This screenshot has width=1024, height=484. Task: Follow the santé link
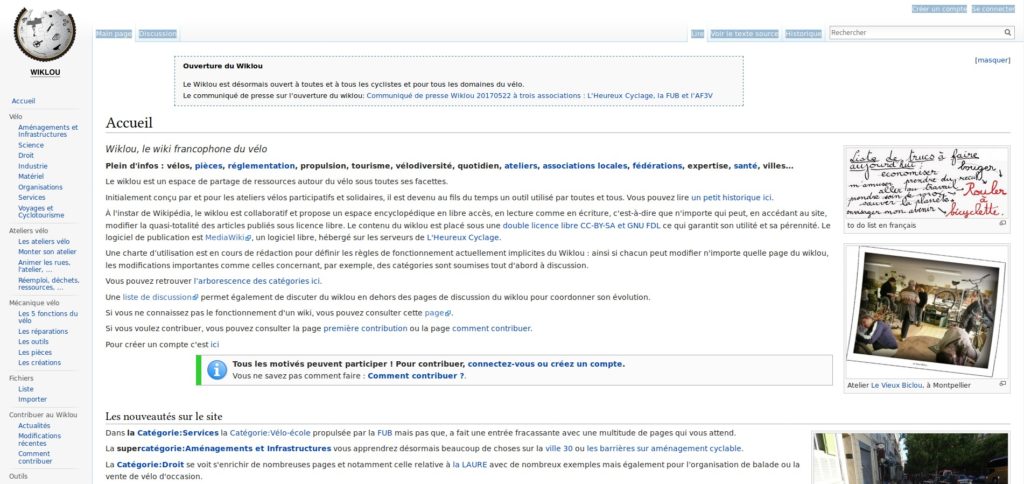click(x=745, y=166)
